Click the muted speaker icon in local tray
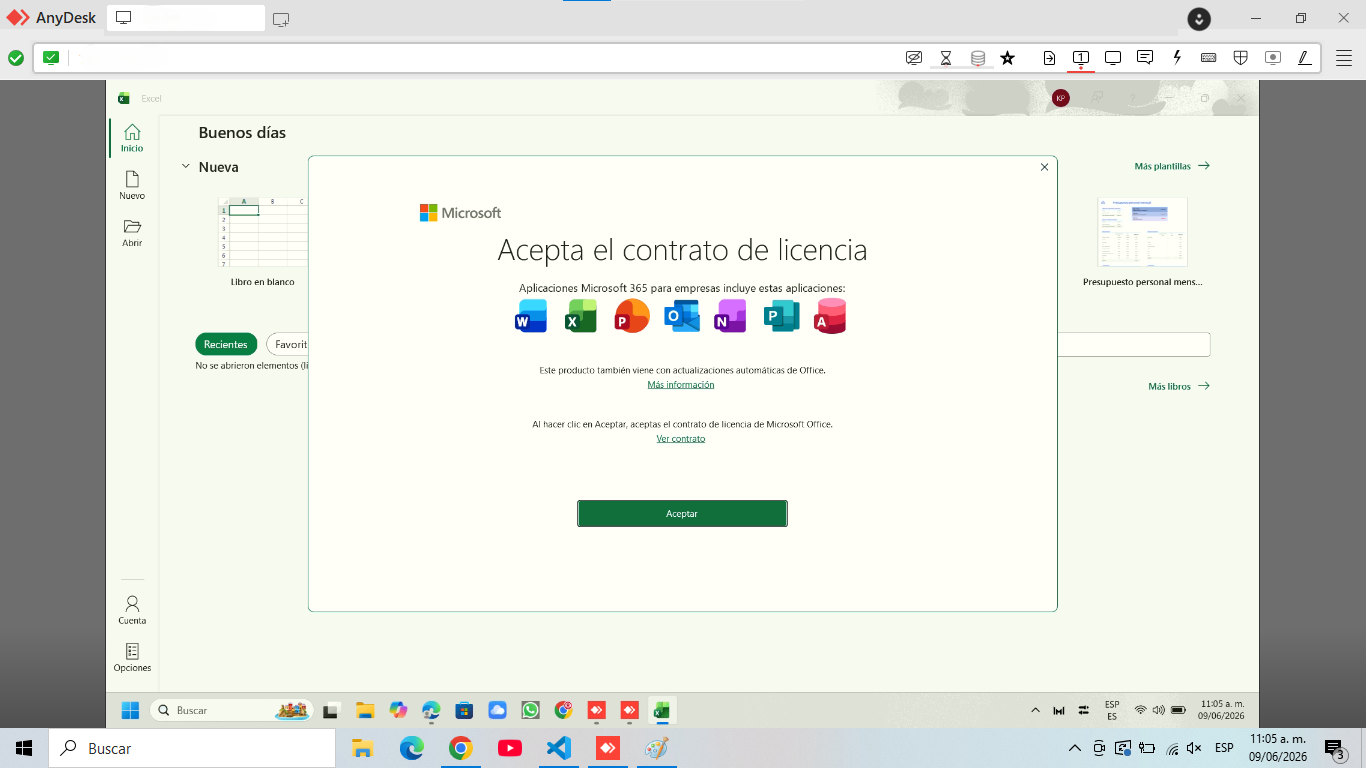Image resolution: width=1366 pixels, height=769 pixels. pyautogui.click(x=1194, y=748)
